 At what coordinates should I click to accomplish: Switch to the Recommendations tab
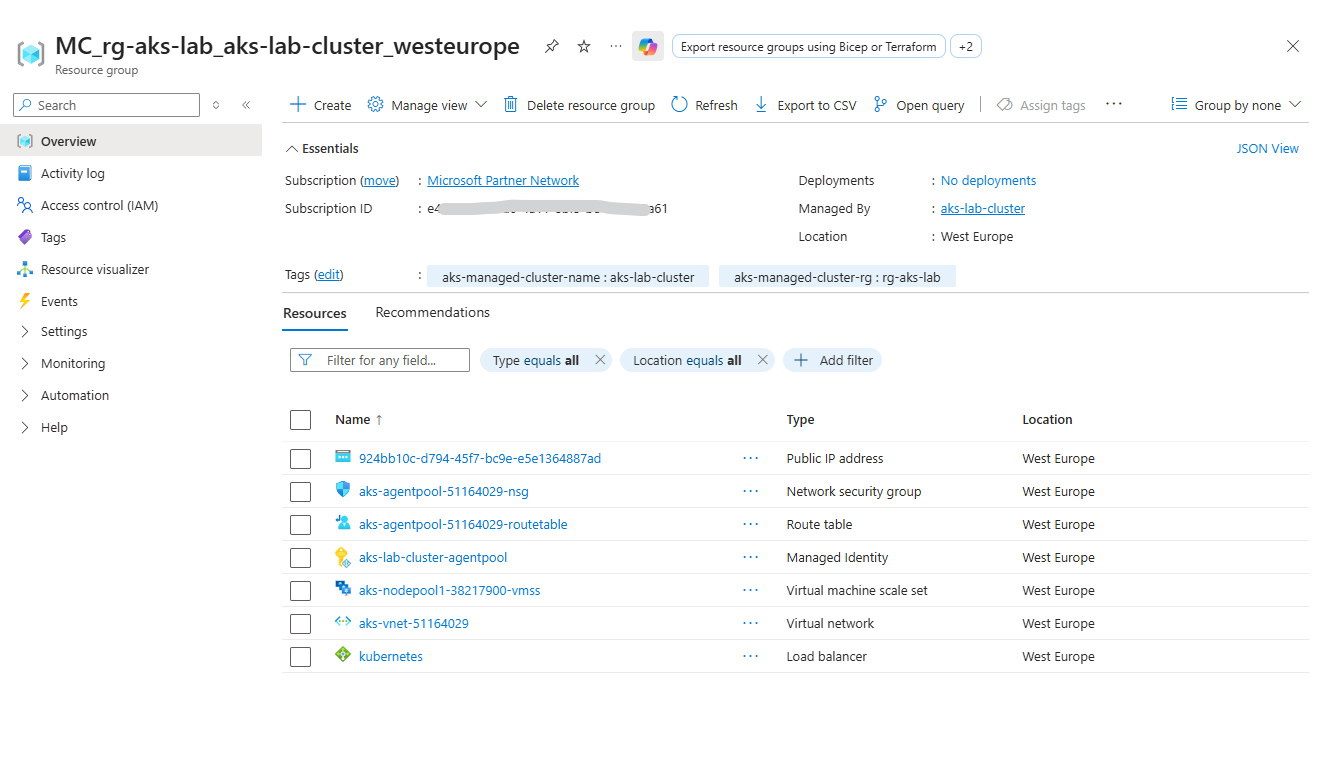point(432,312)
